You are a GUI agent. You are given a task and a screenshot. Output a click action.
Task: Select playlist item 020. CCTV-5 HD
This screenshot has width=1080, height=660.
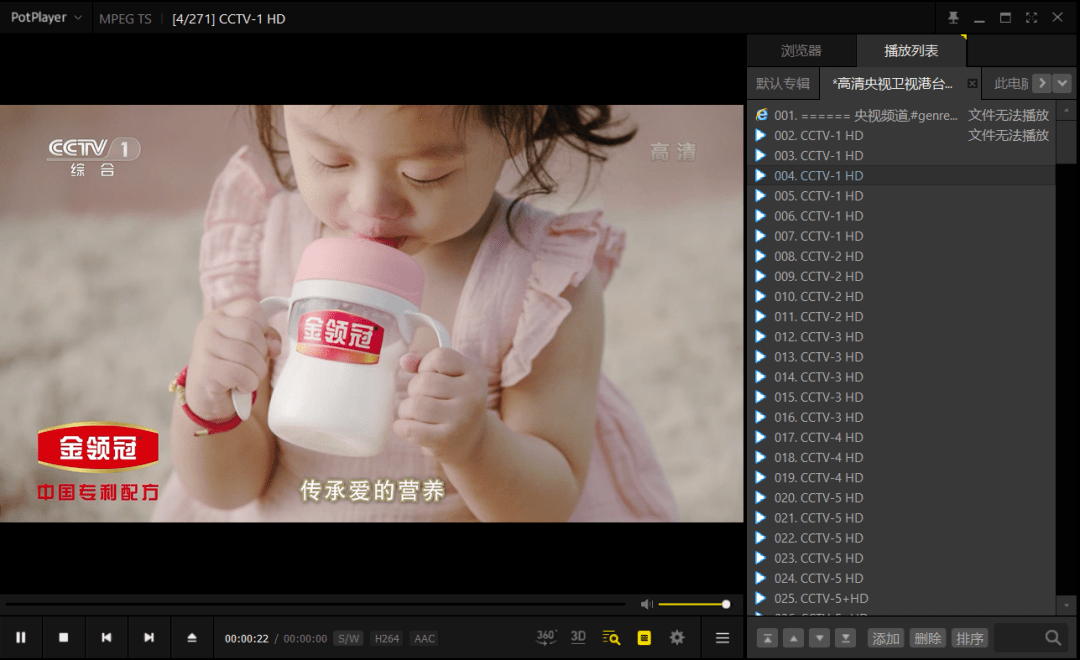point(901,497)
